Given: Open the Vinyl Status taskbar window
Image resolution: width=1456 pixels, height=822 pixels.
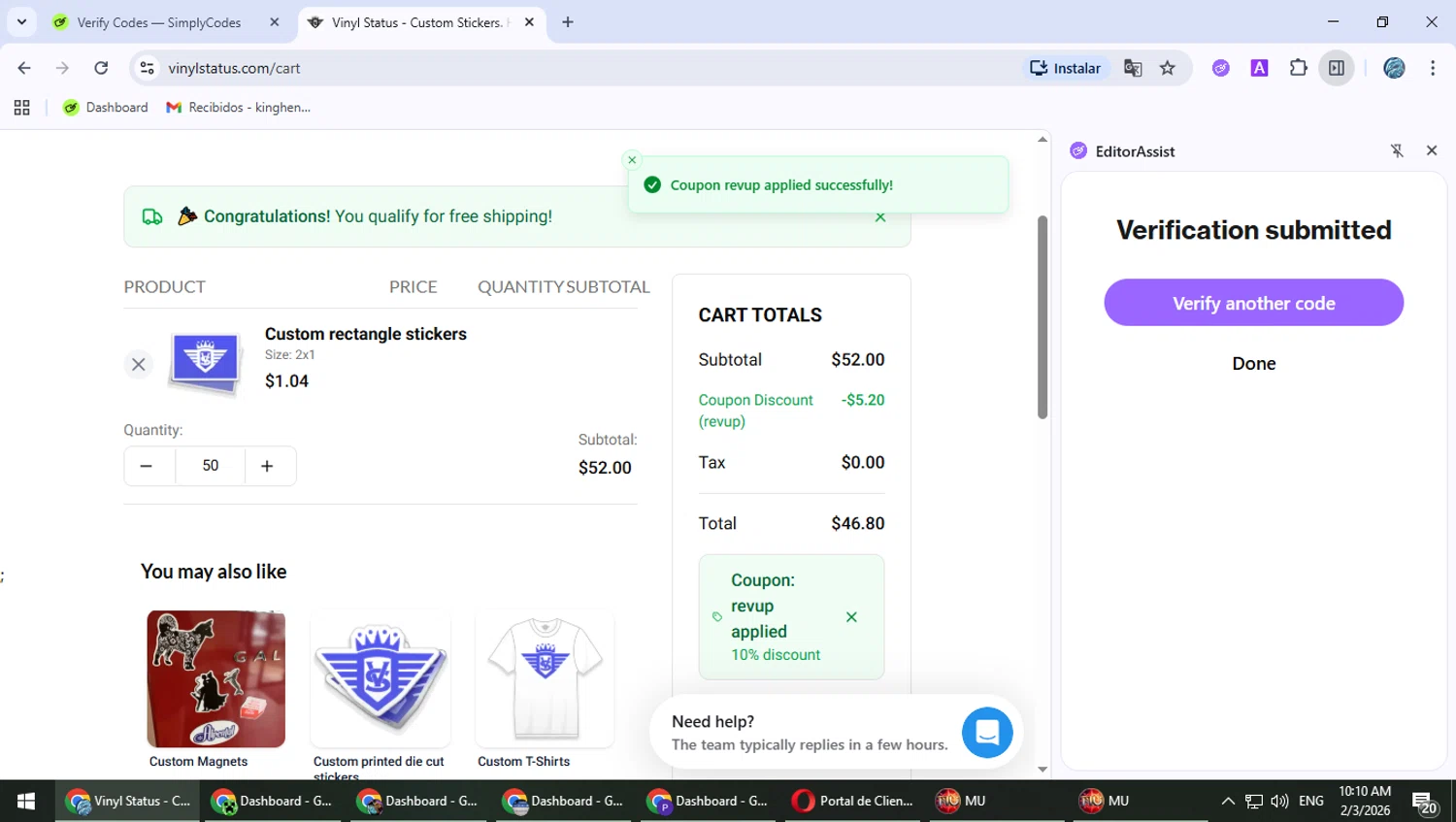Looking at the screenshot, I should point(127,801).
